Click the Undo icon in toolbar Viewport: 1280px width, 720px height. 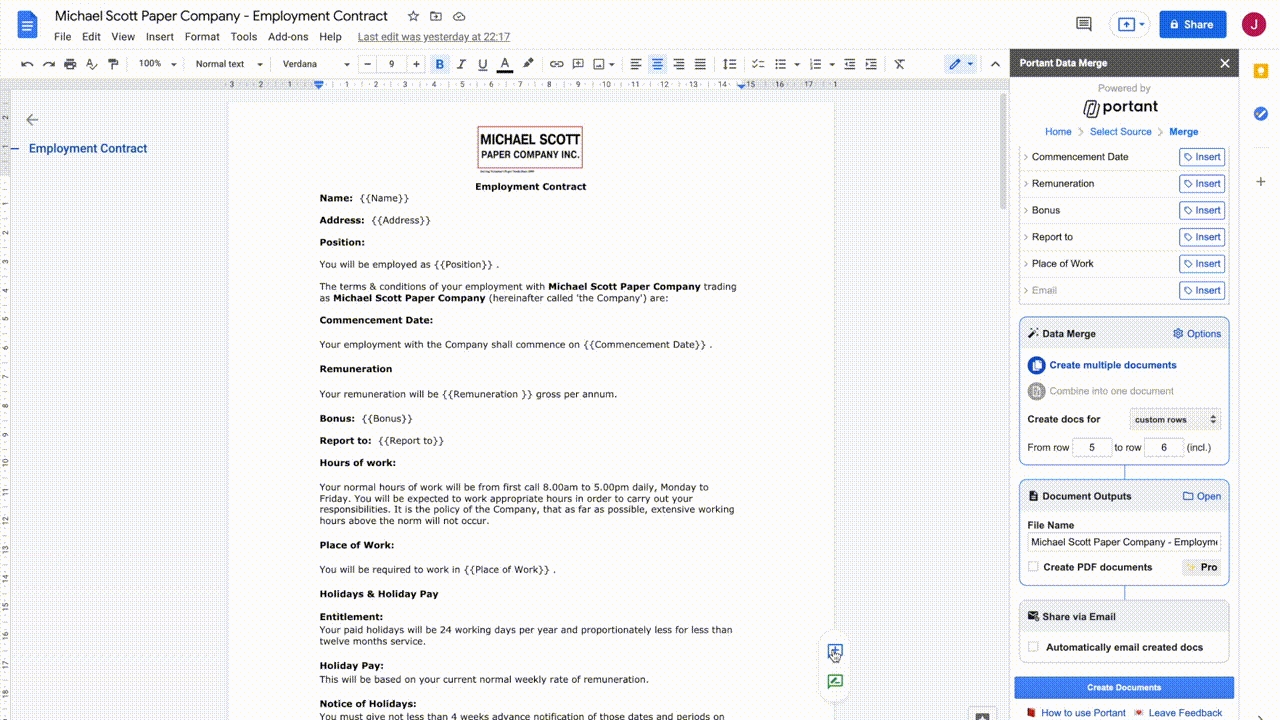27,64
